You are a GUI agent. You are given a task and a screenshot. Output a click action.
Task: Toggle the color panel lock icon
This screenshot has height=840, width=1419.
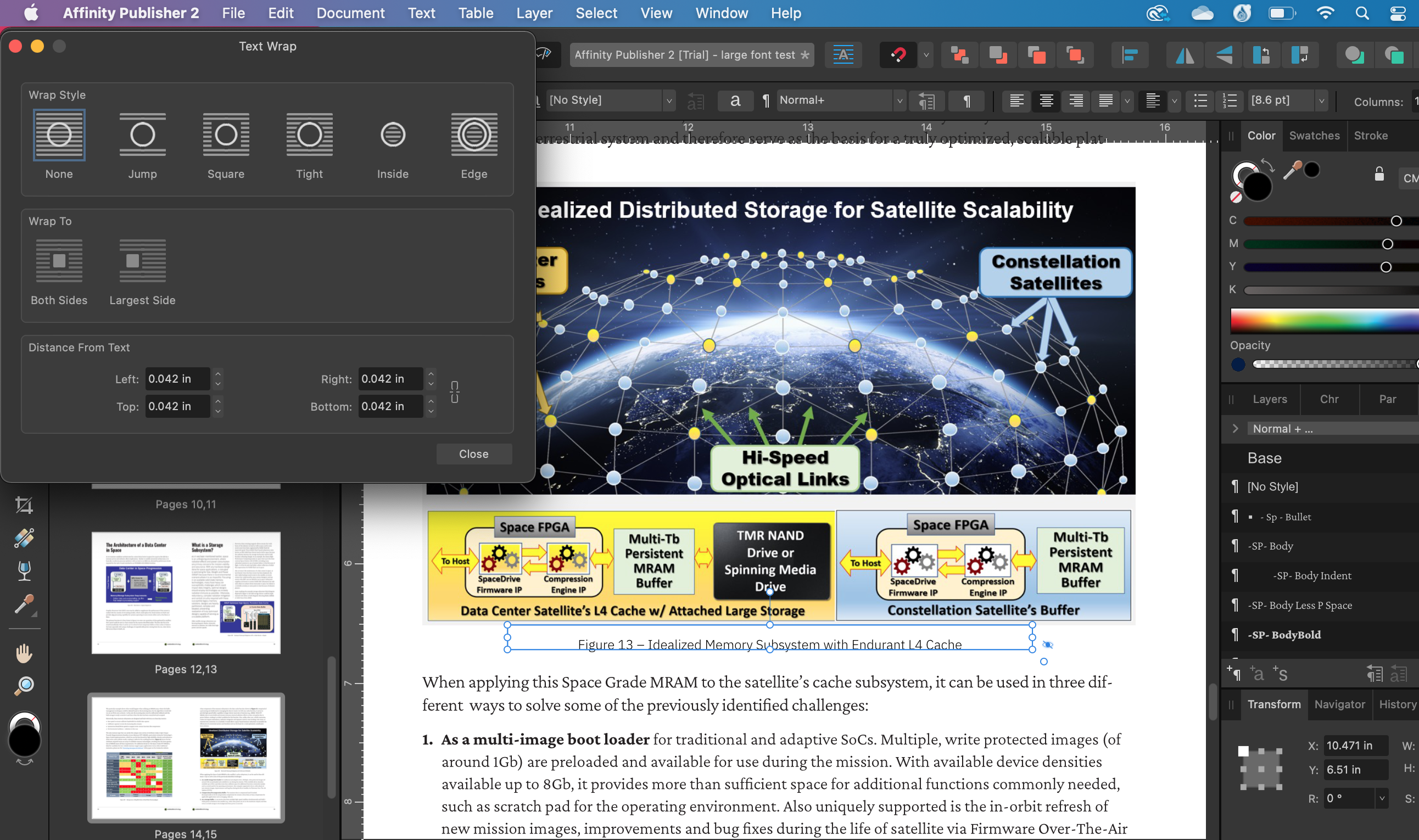coord(1379,174)
